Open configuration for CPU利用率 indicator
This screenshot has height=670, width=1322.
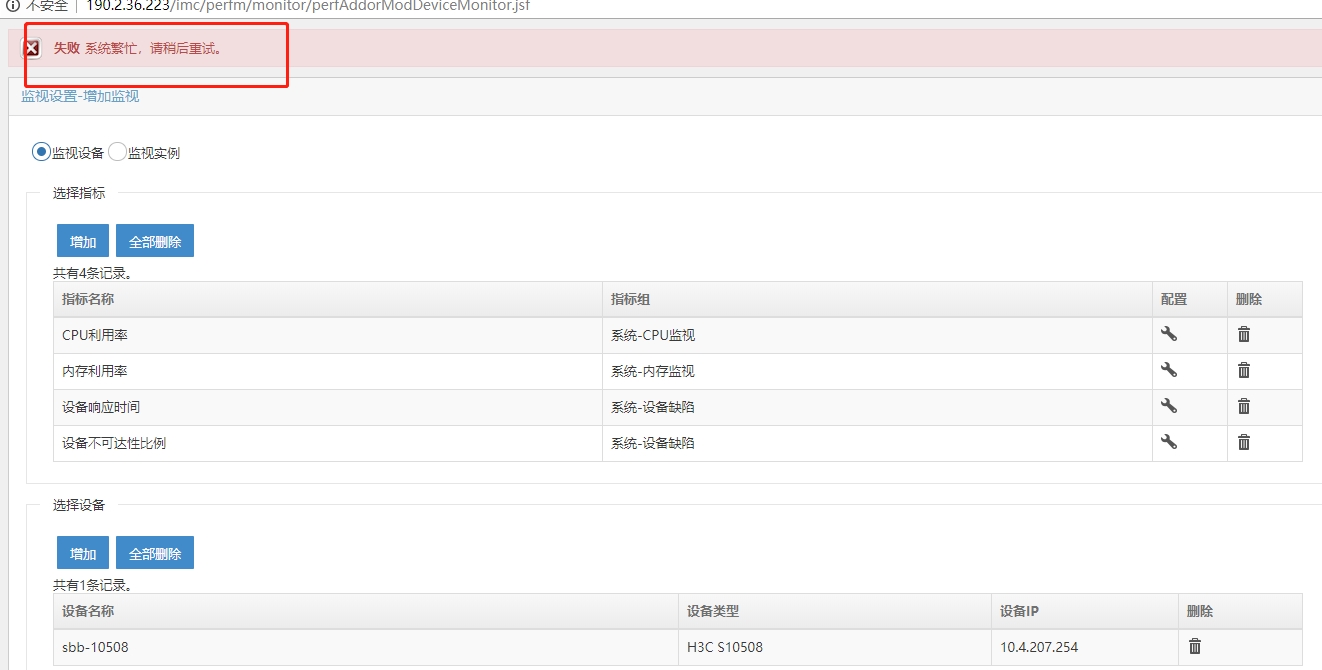click(1168, 334)
